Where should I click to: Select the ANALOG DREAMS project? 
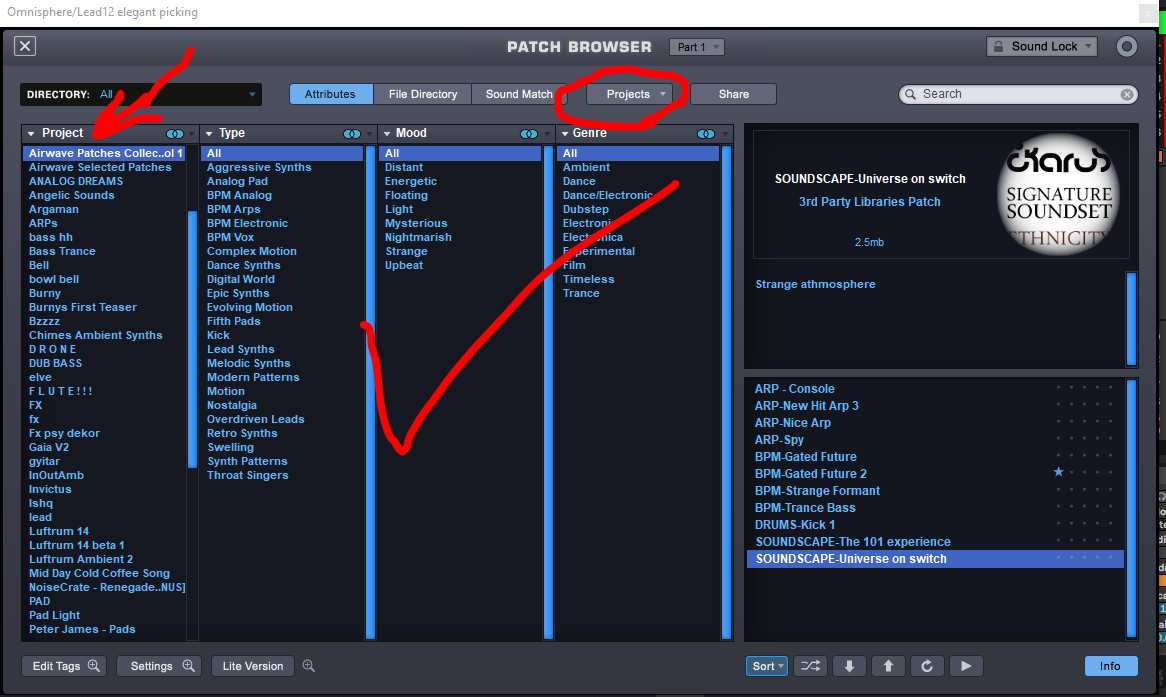point(76,182)
